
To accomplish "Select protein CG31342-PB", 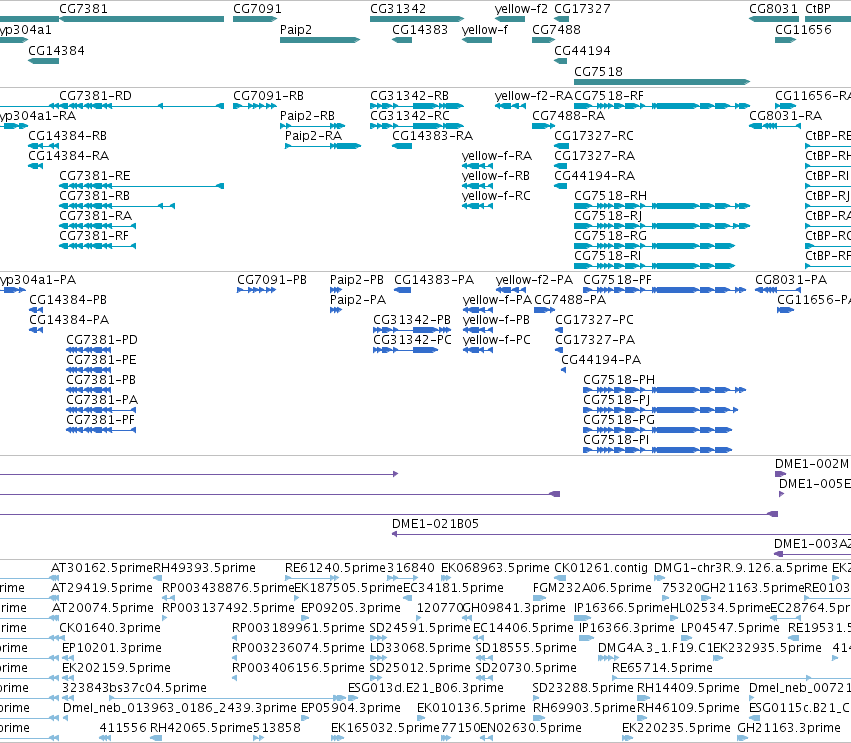I will coord(412,320).
